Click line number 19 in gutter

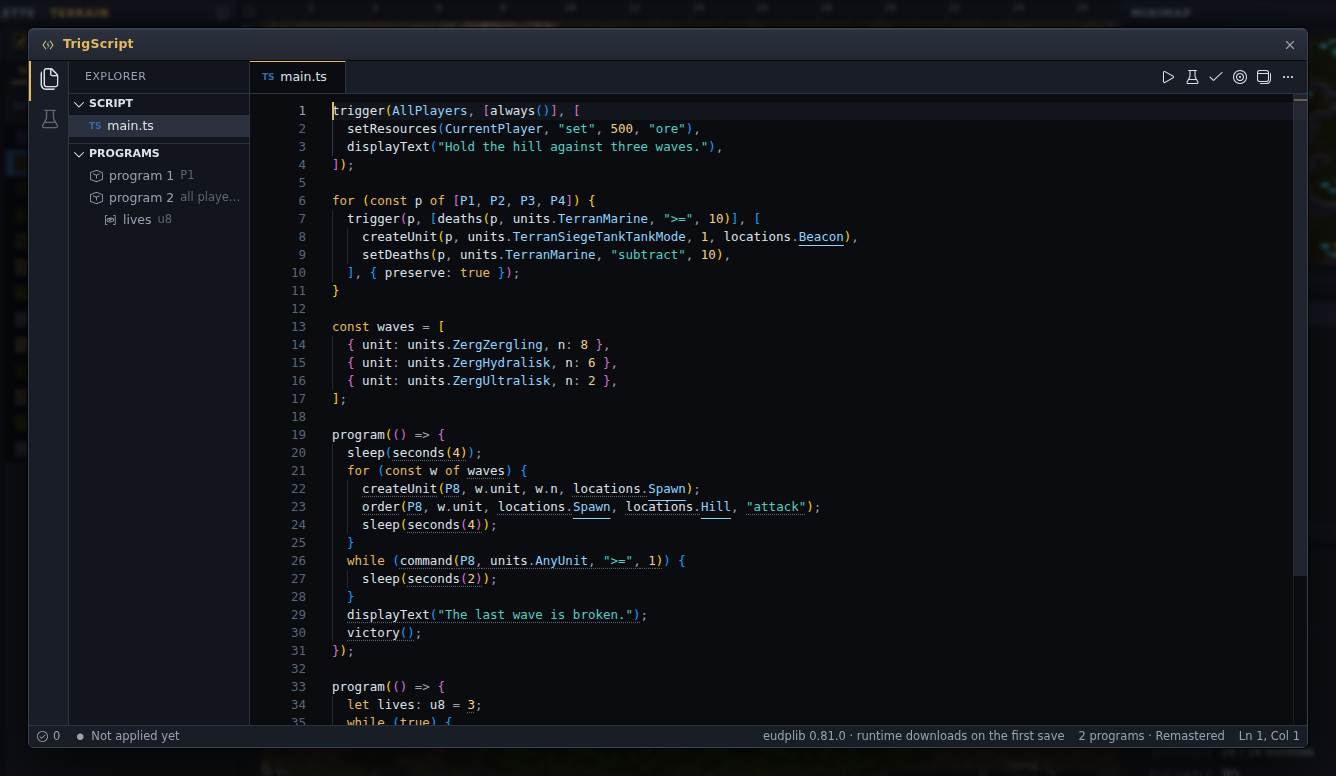(x=299, y=435)
